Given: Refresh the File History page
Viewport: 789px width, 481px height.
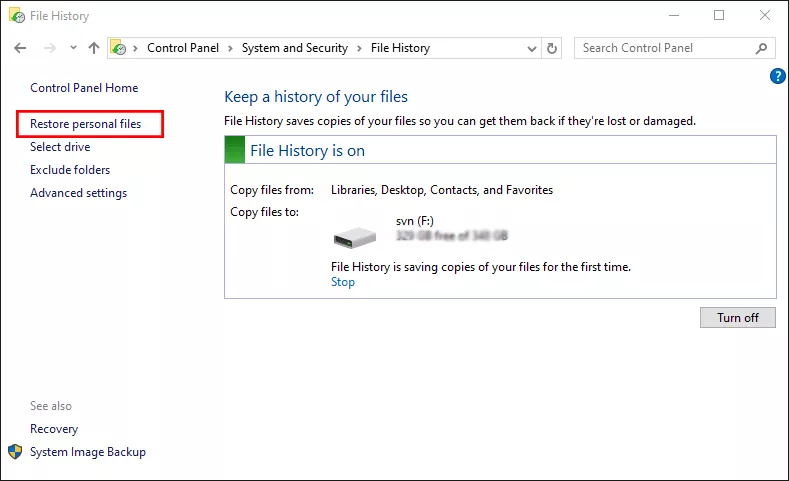Looking at the screenshot, I should point(552,48).
